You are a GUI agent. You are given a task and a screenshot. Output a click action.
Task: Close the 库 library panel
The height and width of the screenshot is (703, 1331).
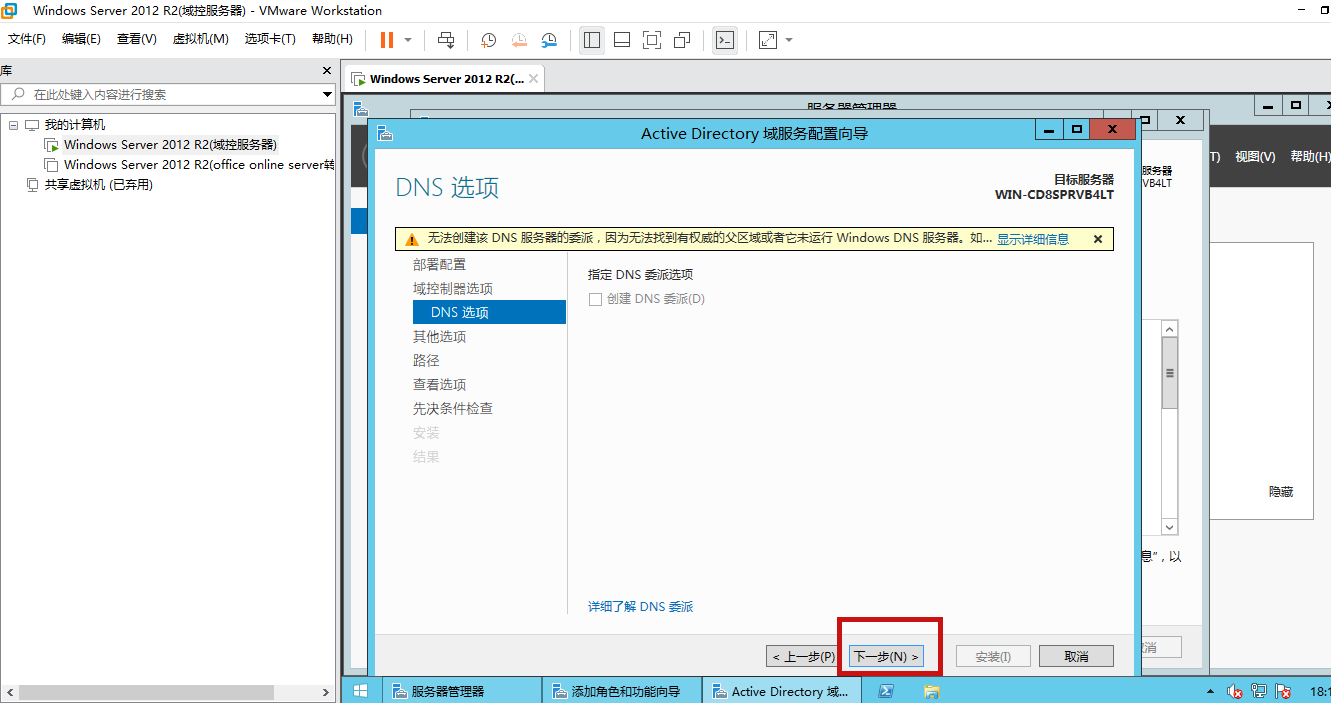(326, 71)
